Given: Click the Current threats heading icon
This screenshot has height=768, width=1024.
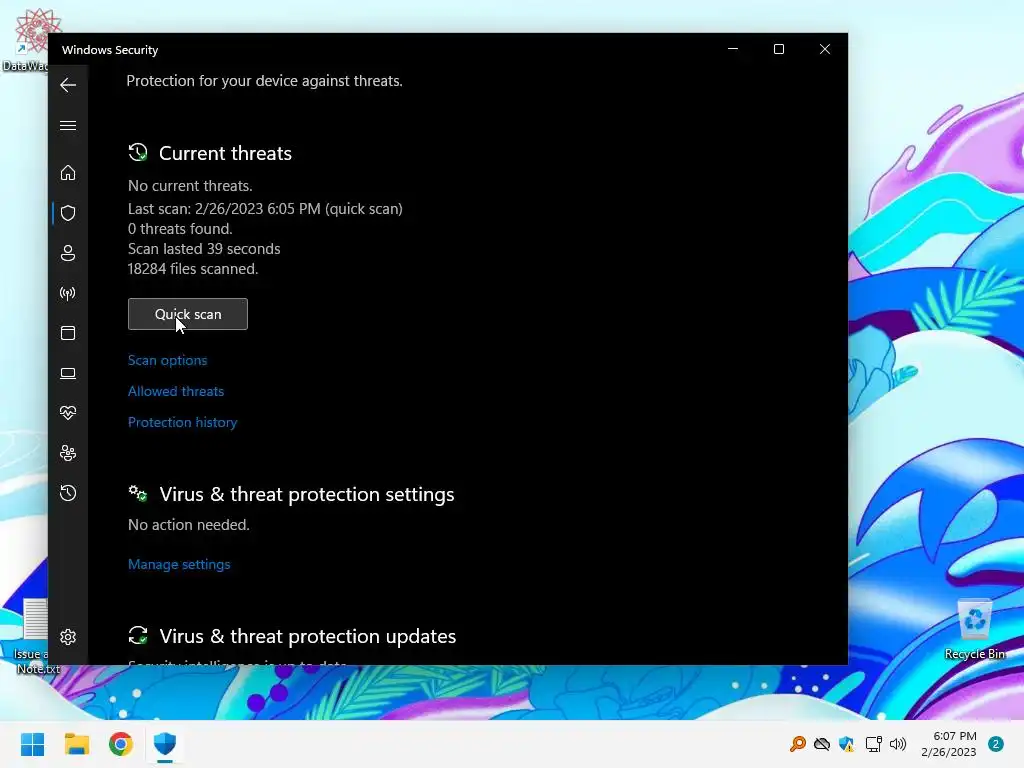Looking at the screenshot, I should point(138,153).
